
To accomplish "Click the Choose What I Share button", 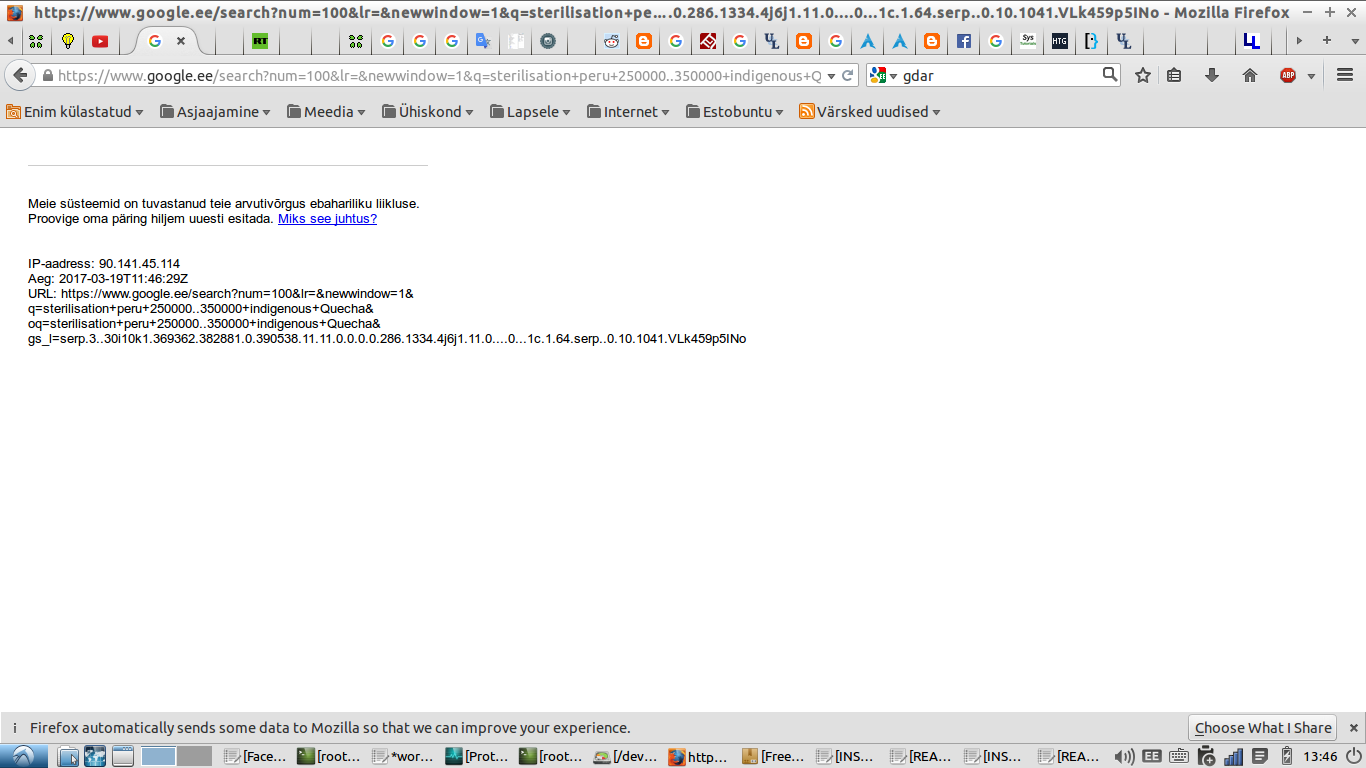I will [x=1263, y=728].
